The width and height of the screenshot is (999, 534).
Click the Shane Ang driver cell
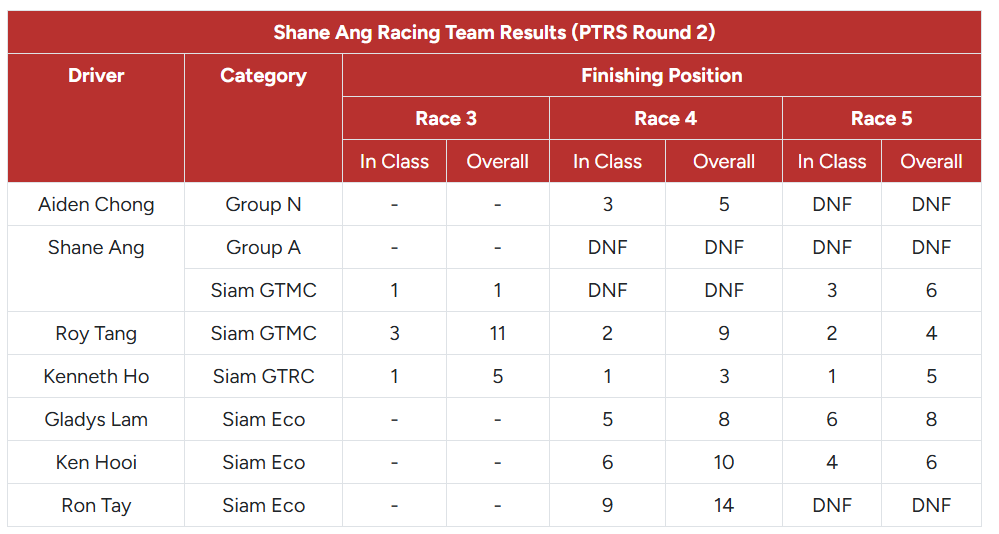click(x=96, y=269)
